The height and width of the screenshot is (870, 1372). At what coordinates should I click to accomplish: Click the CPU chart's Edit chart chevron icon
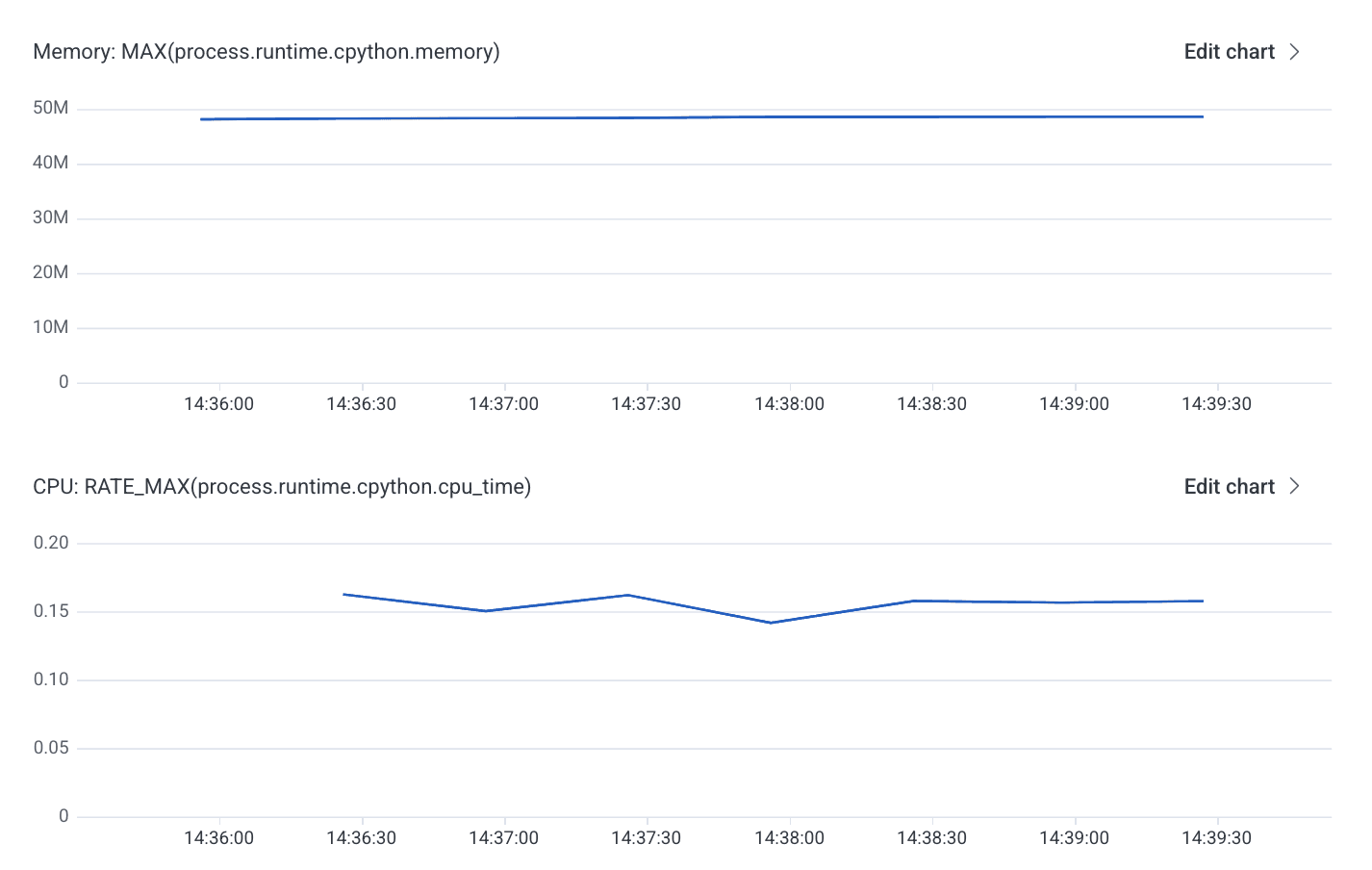(x=1295, y=487)
